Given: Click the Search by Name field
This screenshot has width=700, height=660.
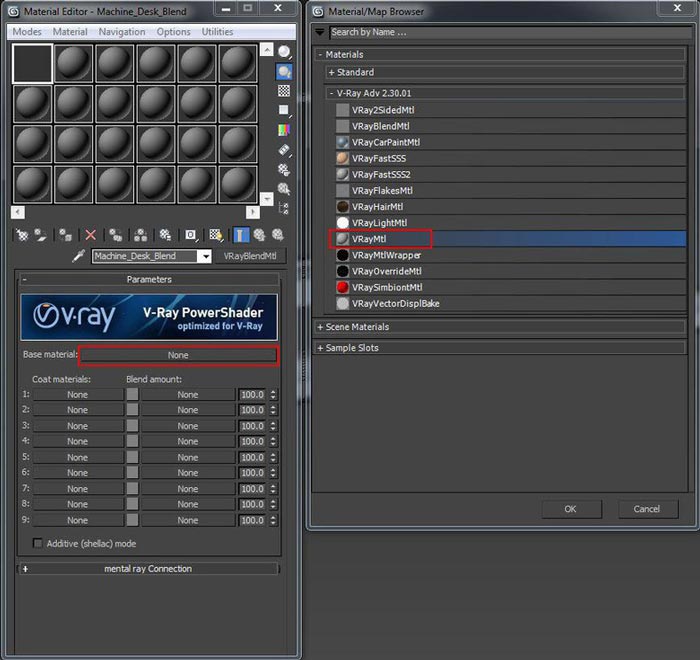Looking at the screenshot, I should coord(510,32).
